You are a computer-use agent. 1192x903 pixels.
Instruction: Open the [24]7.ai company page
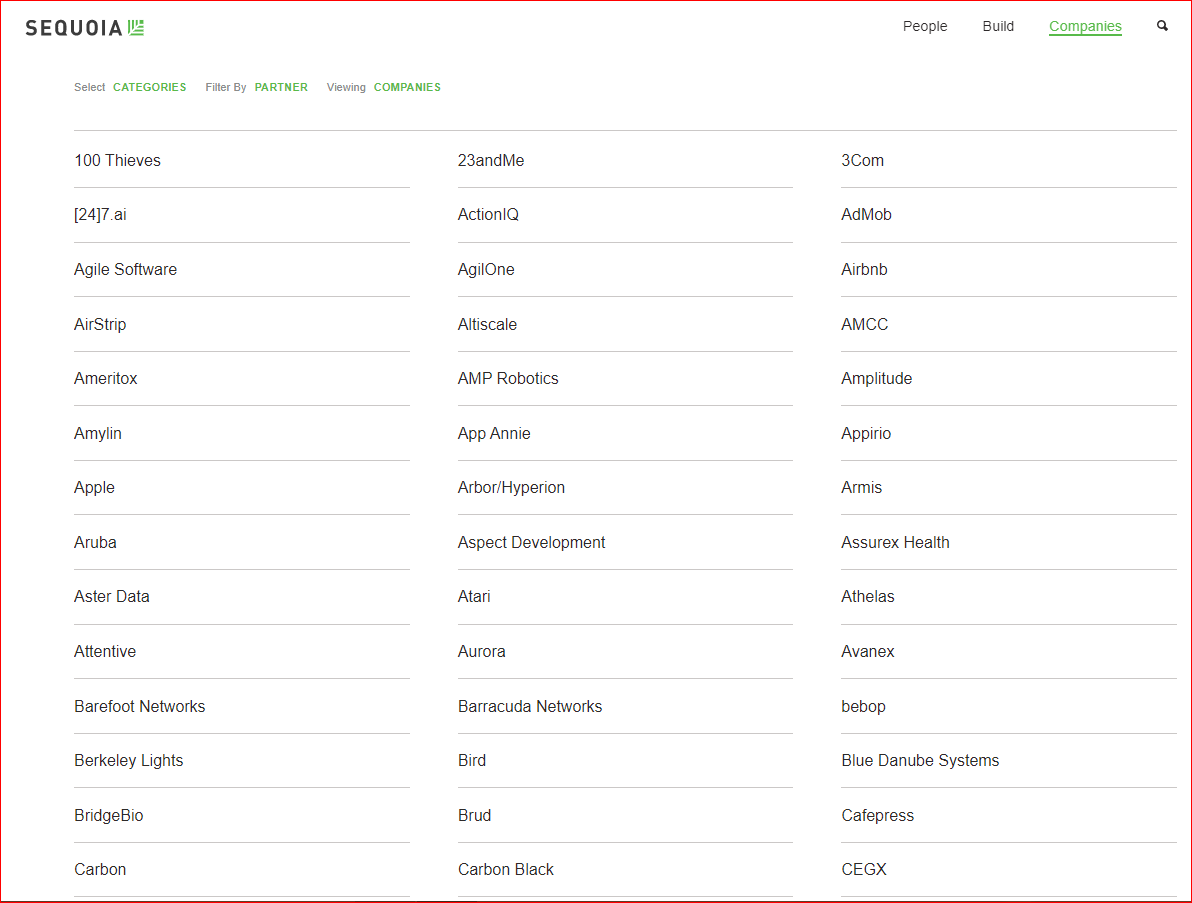100,214
